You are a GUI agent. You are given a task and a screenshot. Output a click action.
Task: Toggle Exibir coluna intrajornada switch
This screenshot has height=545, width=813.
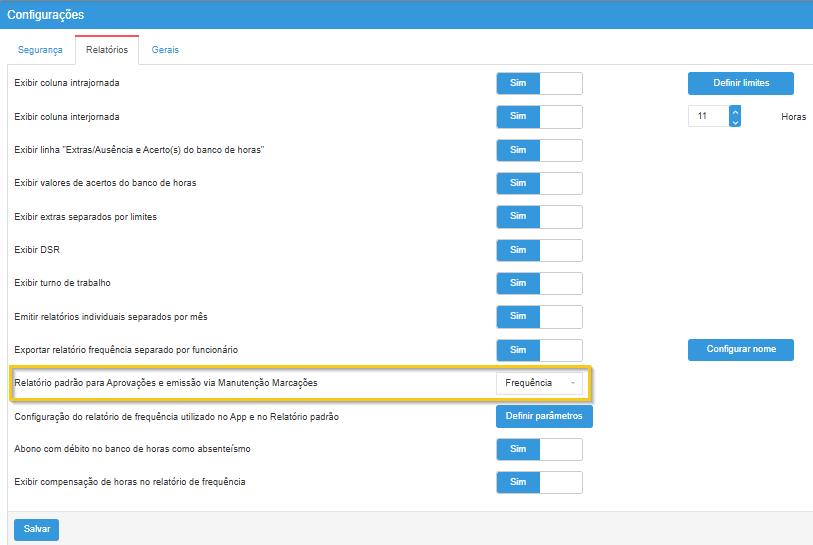coord(539,84)
